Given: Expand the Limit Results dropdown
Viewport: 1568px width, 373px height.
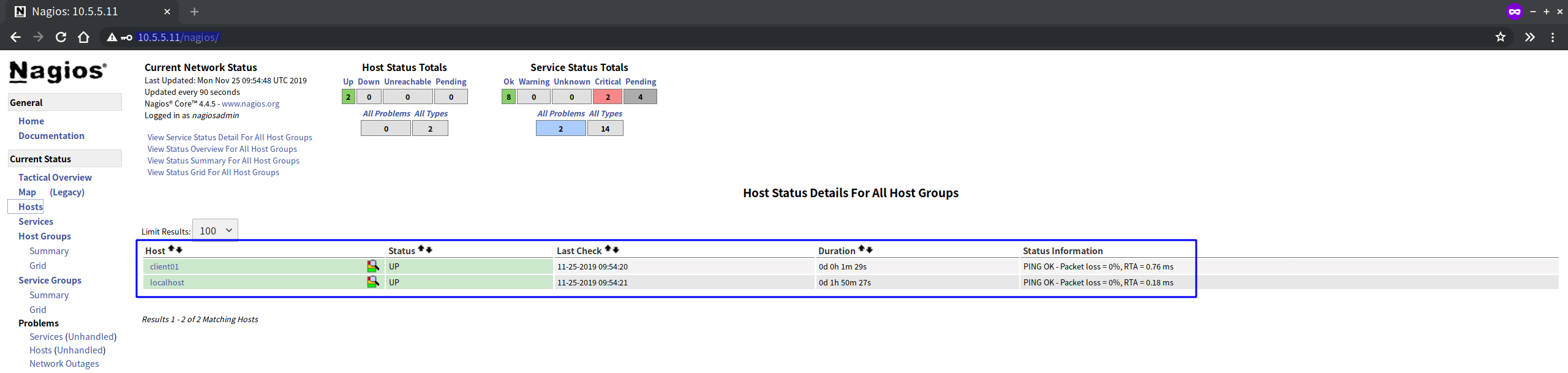Looking at the screenshot, I should pos(215,231).
